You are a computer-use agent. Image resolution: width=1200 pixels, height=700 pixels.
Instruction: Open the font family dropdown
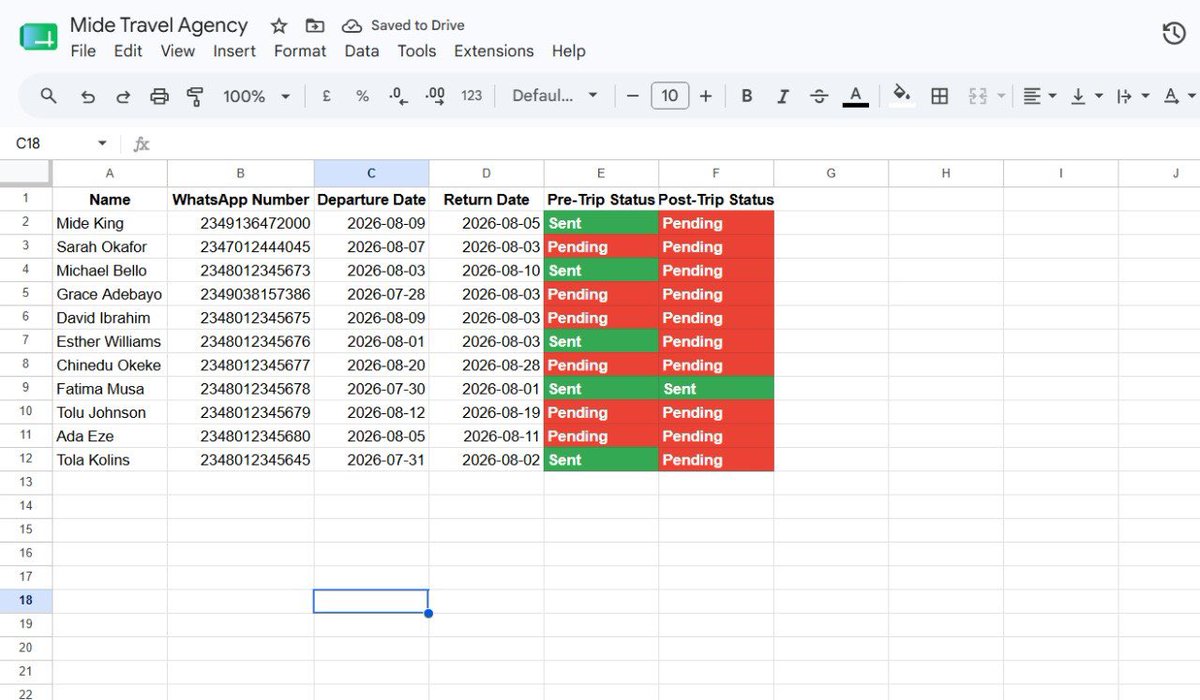(x=555, y=96)
